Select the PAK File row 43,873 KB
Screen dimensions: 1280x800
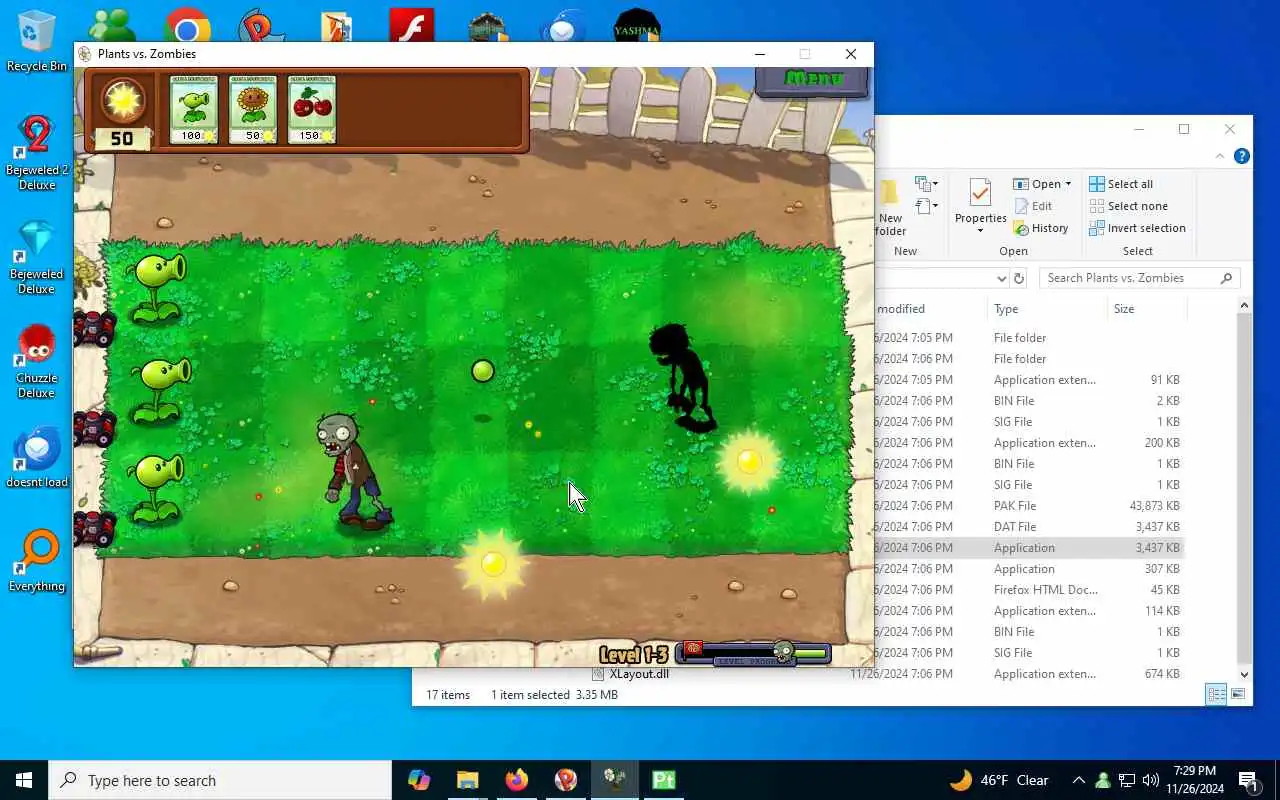coord(1030,506)
